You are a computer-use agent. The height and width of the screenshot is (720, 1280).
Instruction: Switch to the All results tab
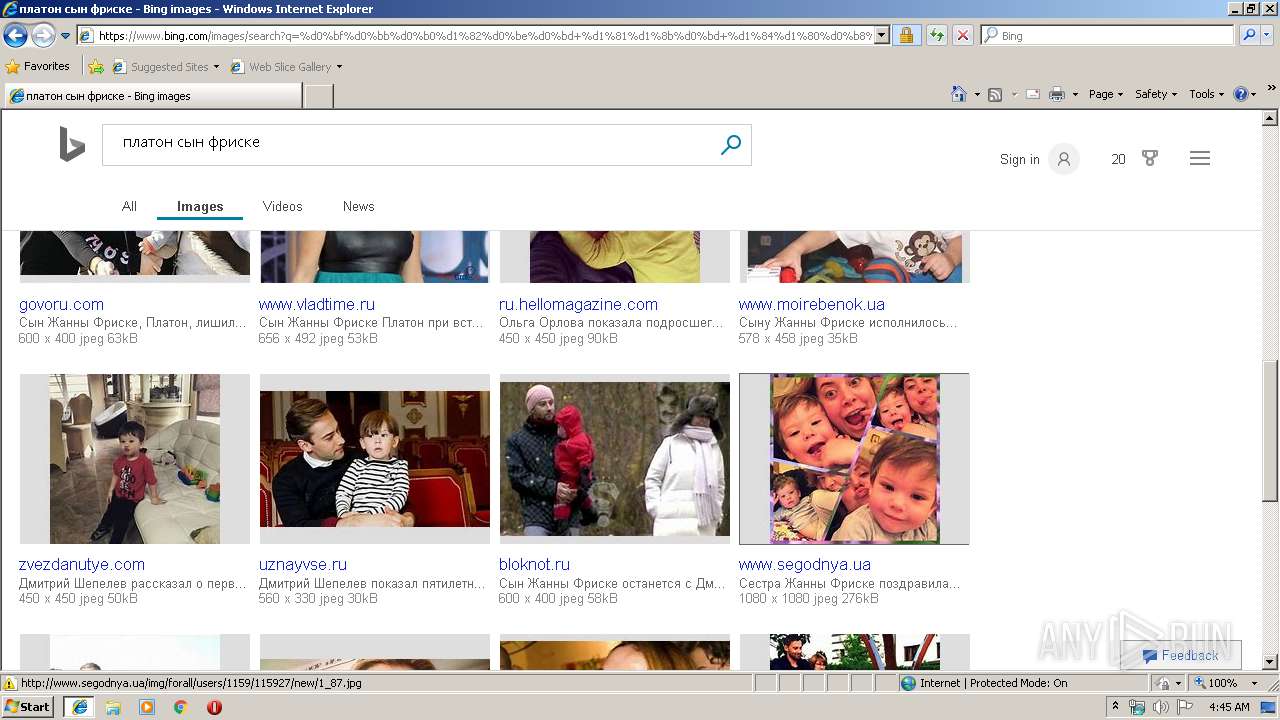coord(129,206)
